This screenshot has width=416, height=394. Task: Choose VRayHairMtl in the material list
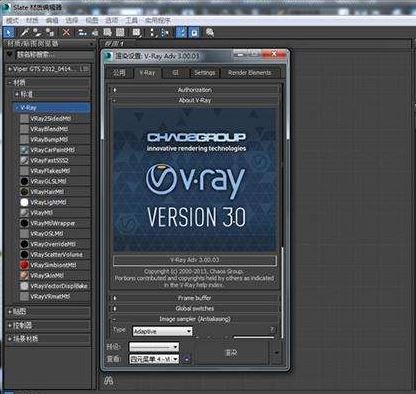47,192
